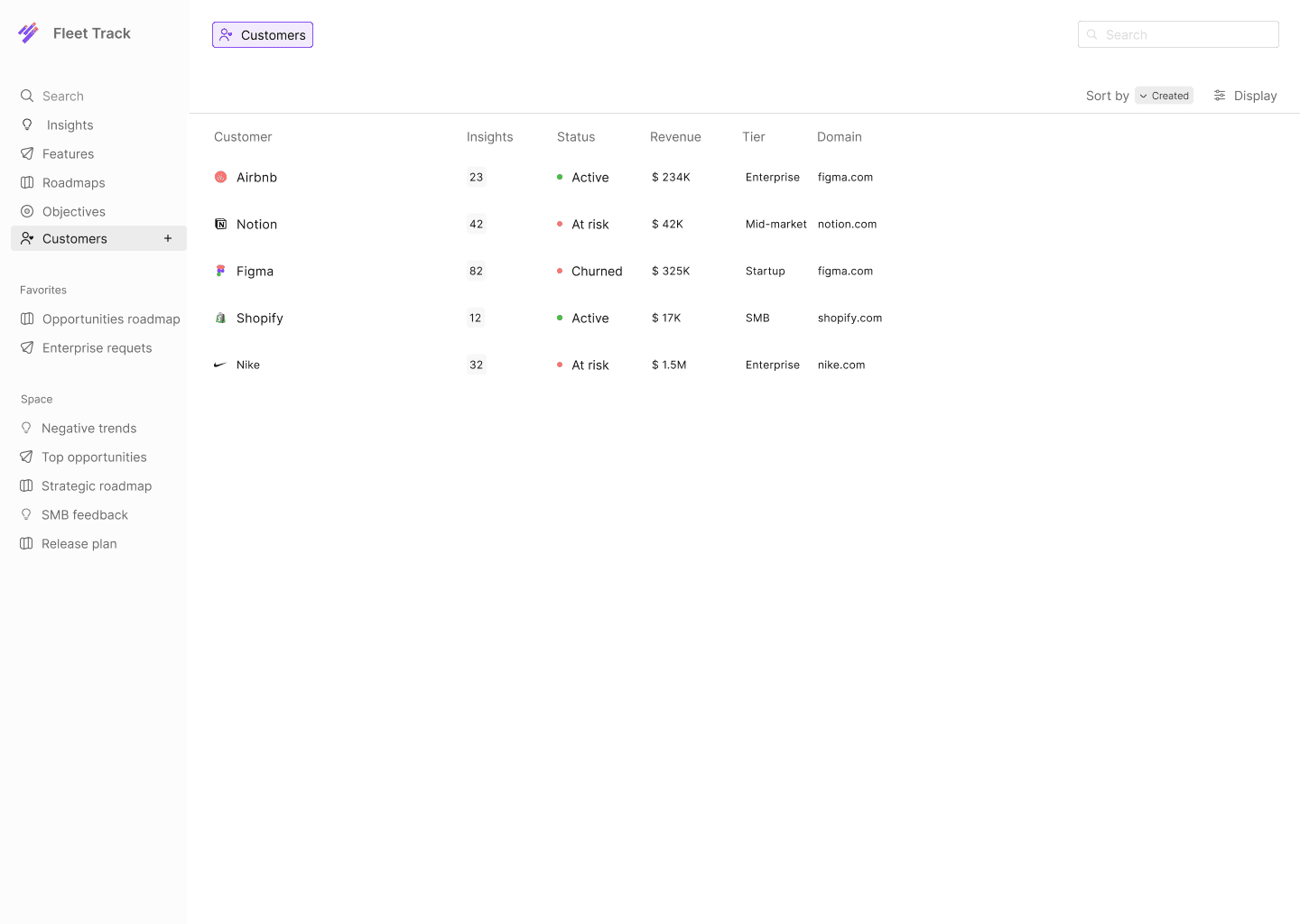Click the Display filter icon

pyautogui.click(x=1218, y=95)
